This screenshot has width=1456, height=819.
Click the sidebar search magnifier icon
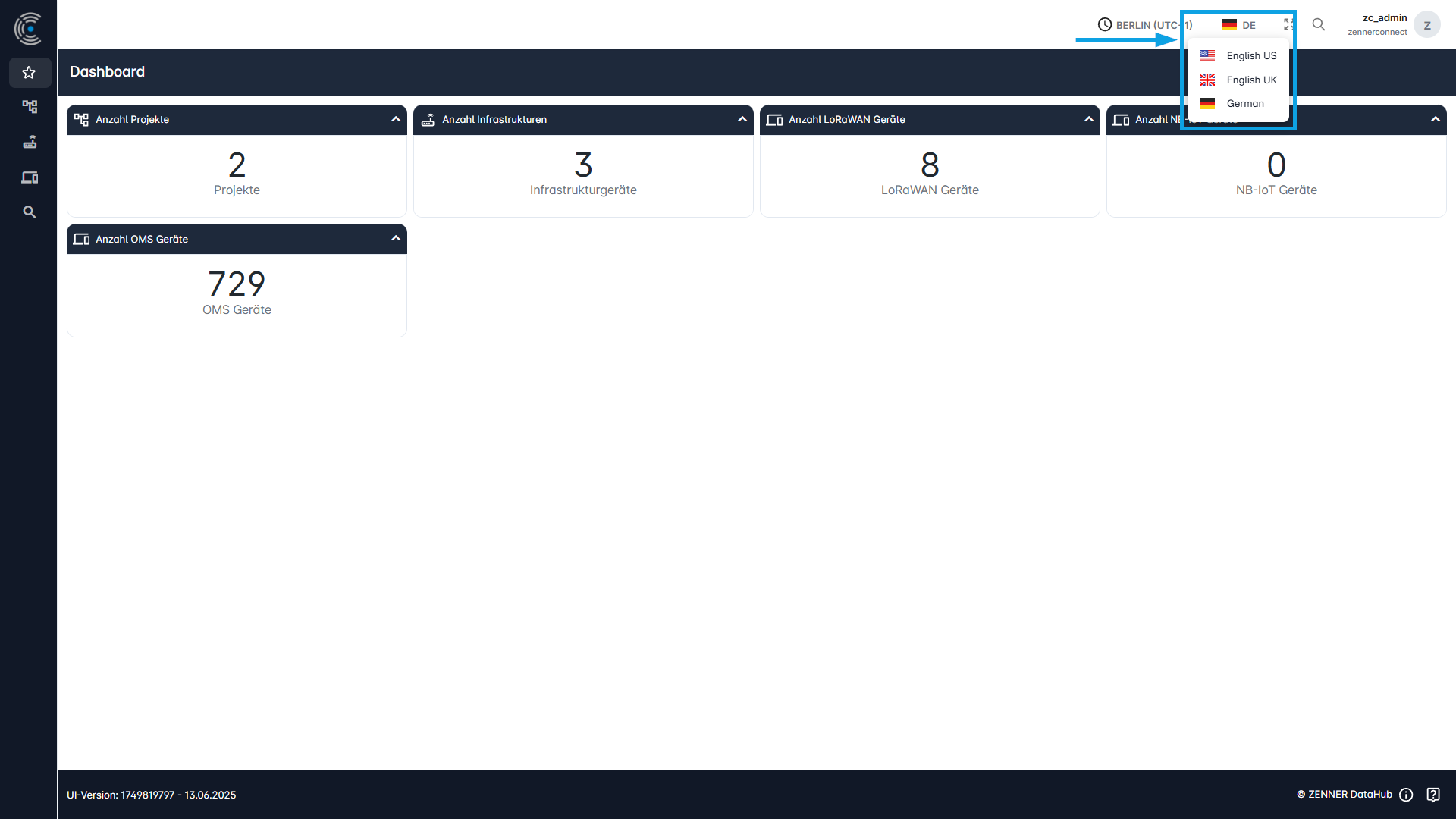(30, 212)
